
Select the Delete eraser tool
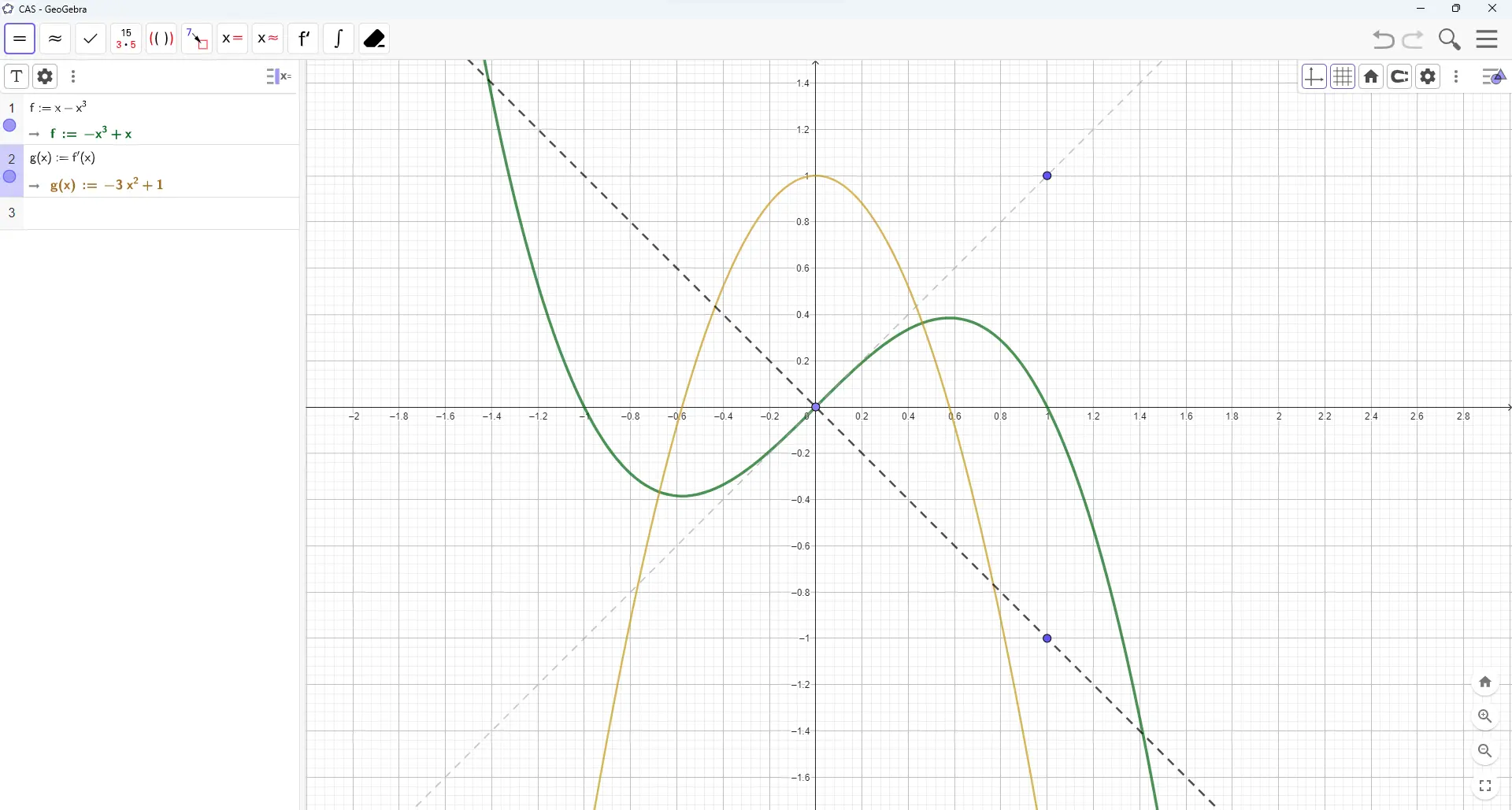tap(376, 39)
